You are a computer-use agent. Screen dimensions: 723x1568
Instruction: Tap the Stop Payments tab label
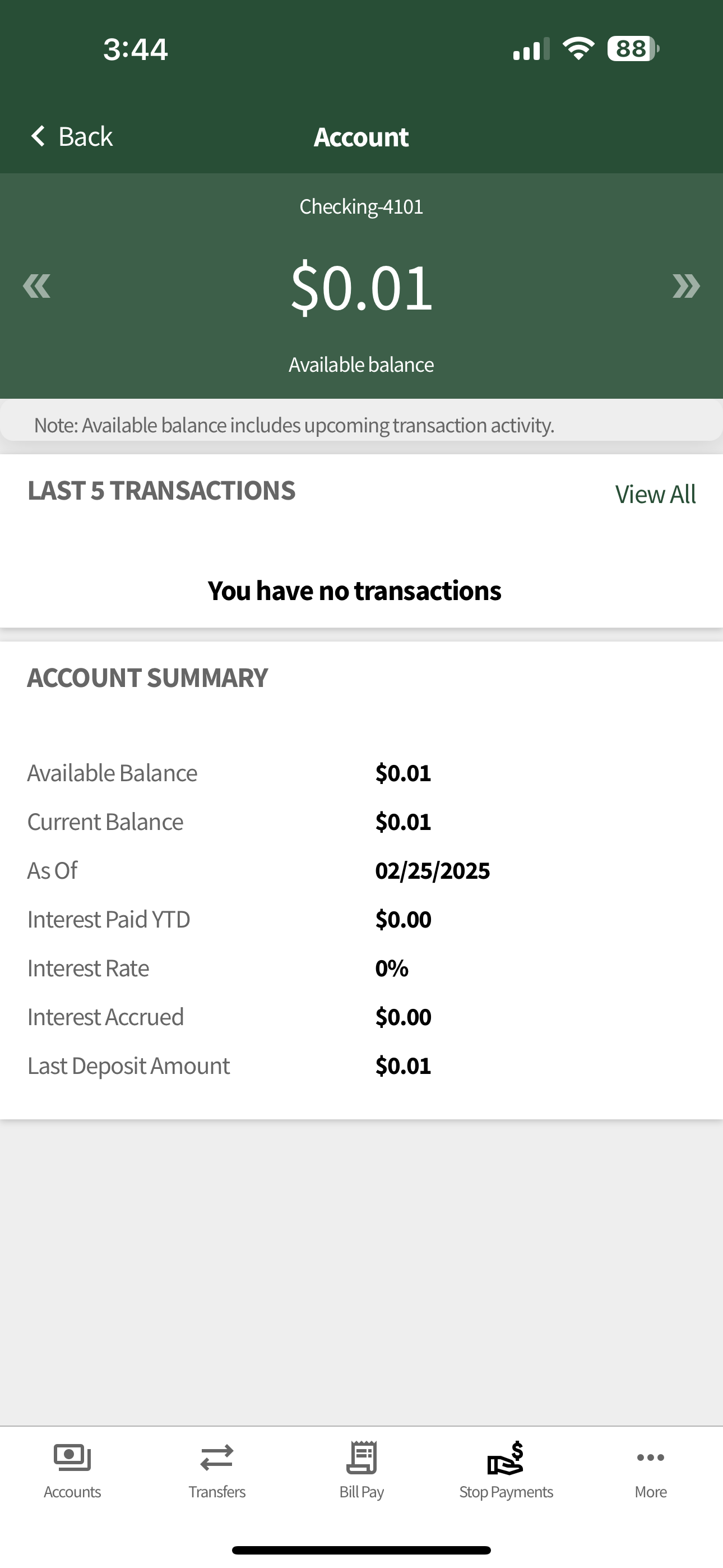click(x=506, y=1492)
